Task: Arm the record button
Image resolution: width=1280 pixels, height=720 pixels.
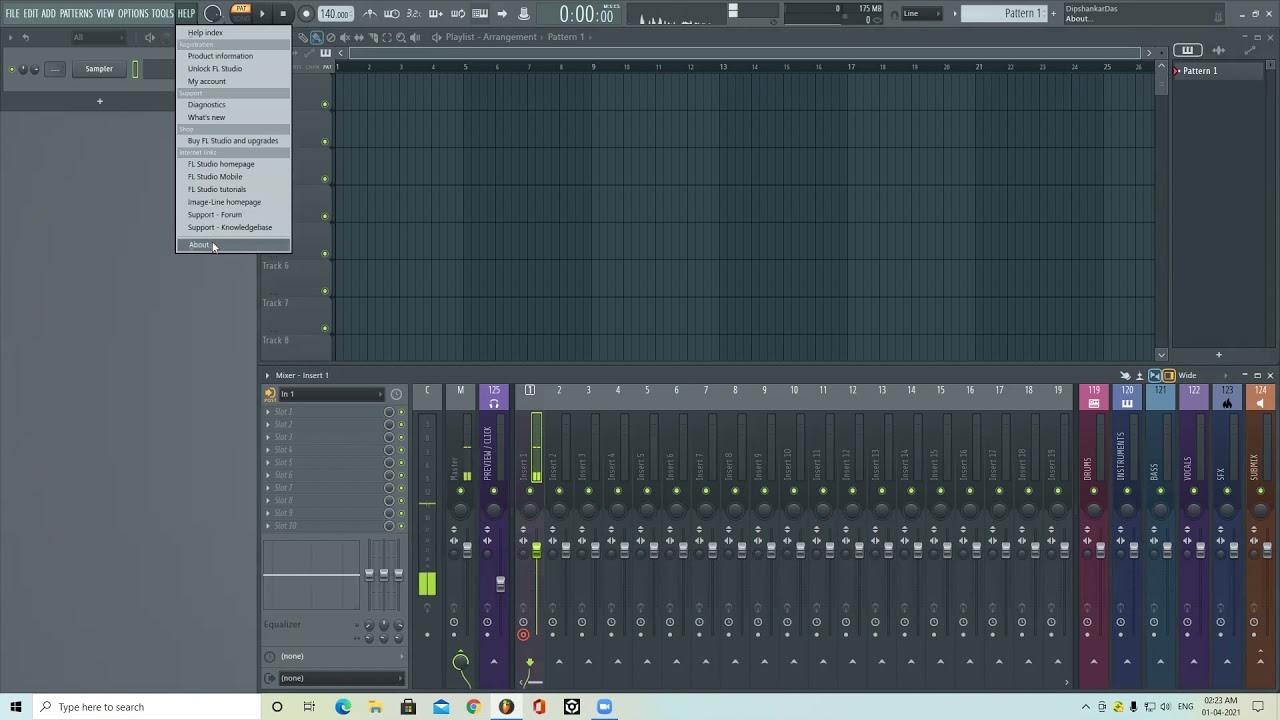Action: [x=306, y=13]
